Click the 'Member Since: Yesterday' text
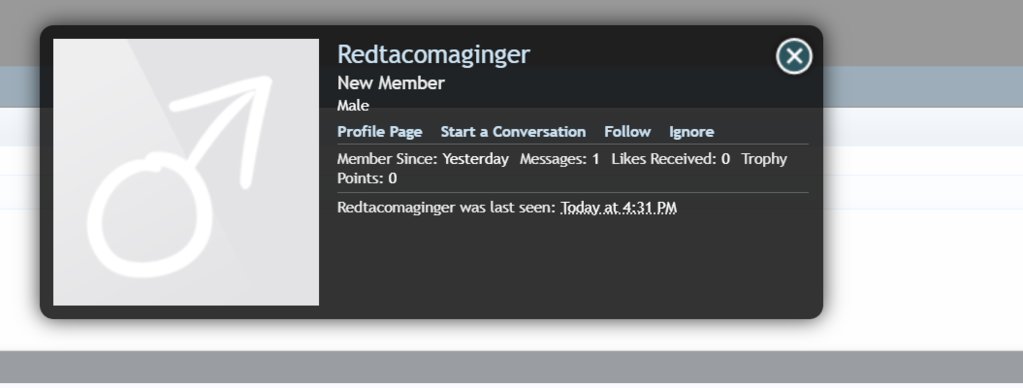The image size is (1023, 388). click(423, 159)
